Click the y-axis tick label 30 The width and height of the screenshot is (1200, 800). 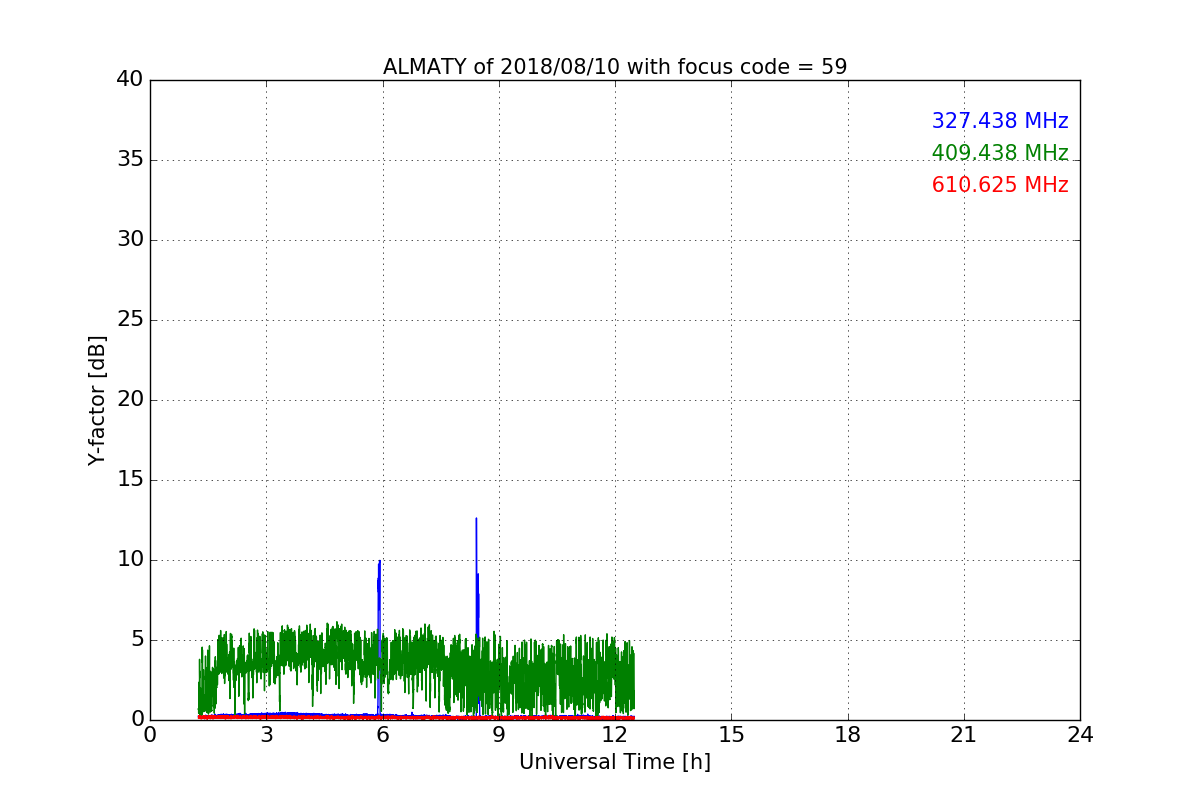[130, 240]
